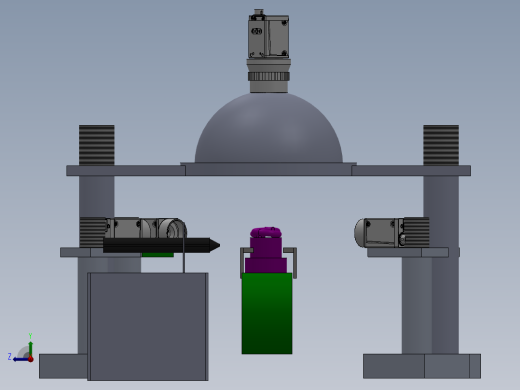The width and height of the screenshot is (520, 390).
Task: Select the tall green pedestal block
Action: point(267,313)
